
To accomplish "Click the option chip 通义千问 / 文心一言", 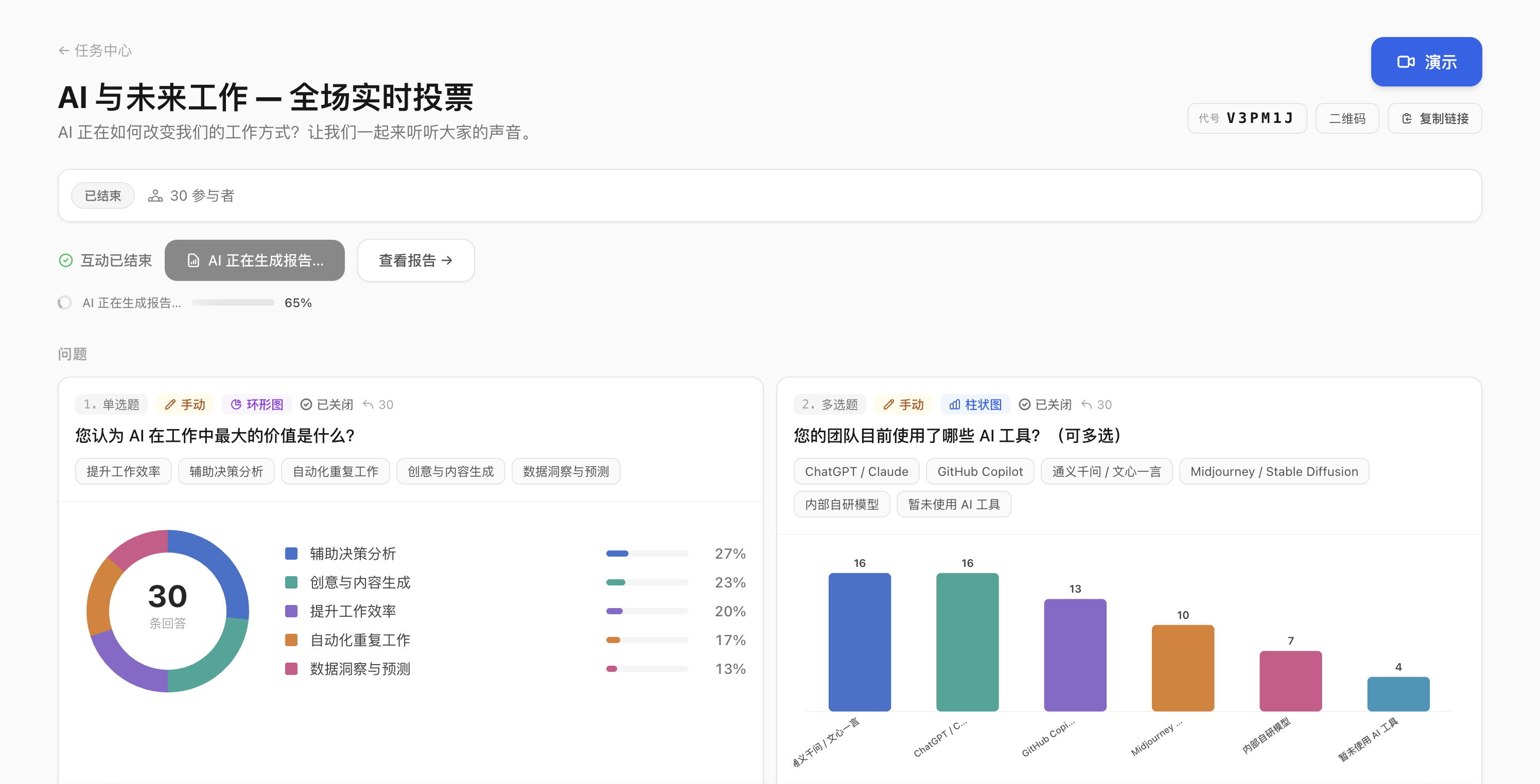I will [1107, 471].
